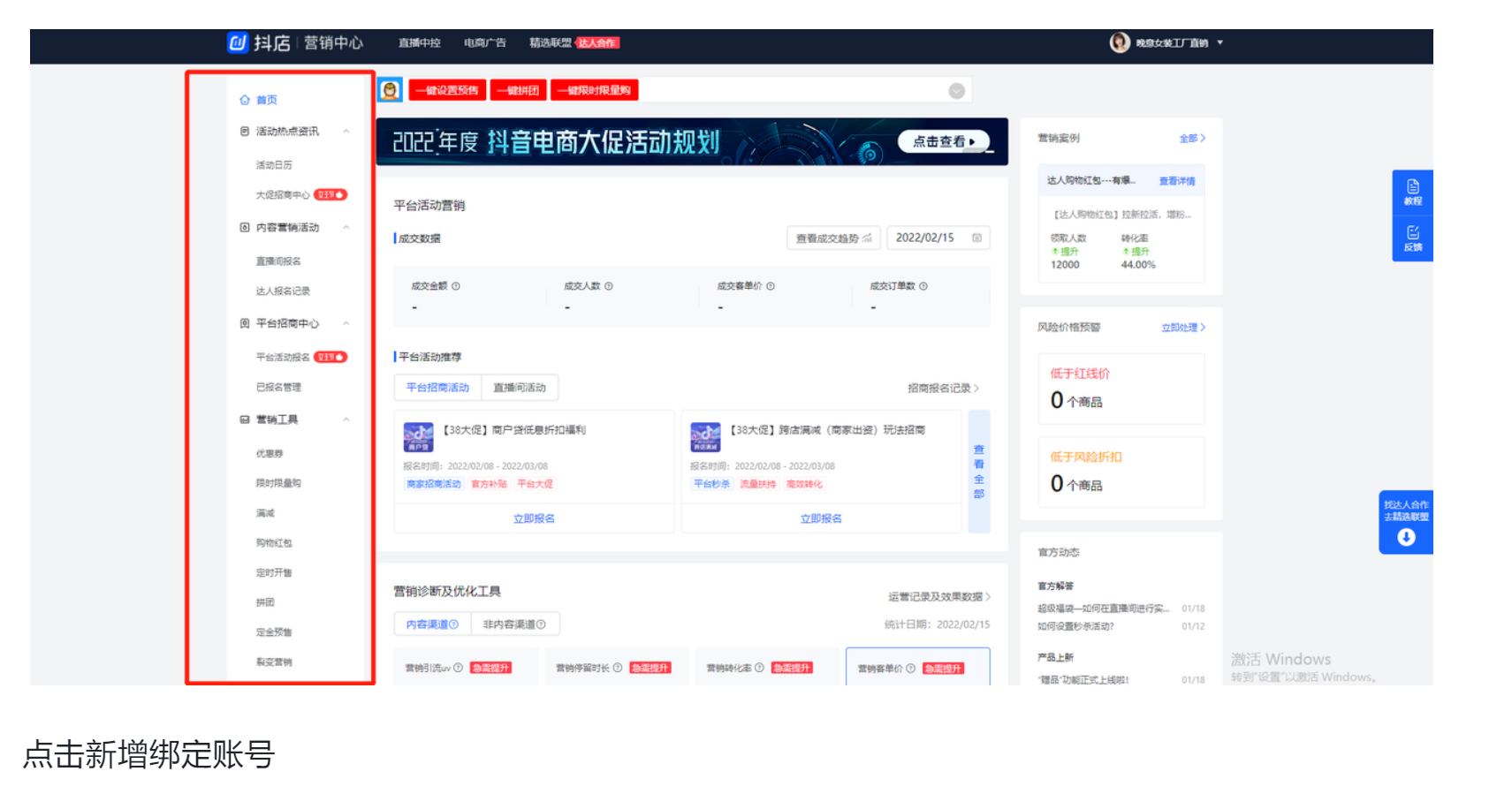Click 立即报名 for 商户贷低息折扣福利
The image size is (1512, 794).
tap(534, 518)
